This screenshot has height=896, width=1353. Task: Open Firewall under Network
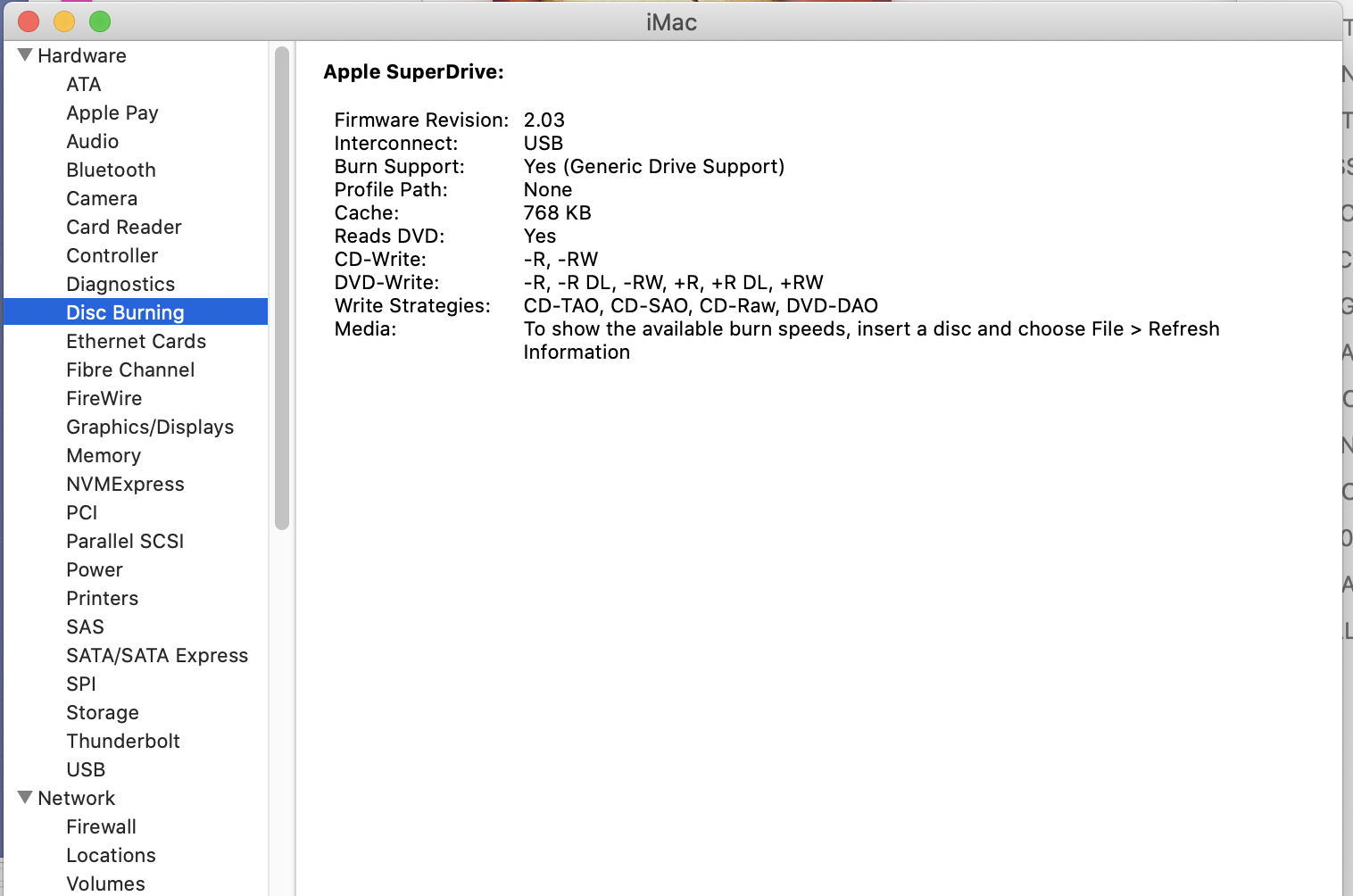coord(102,826)
